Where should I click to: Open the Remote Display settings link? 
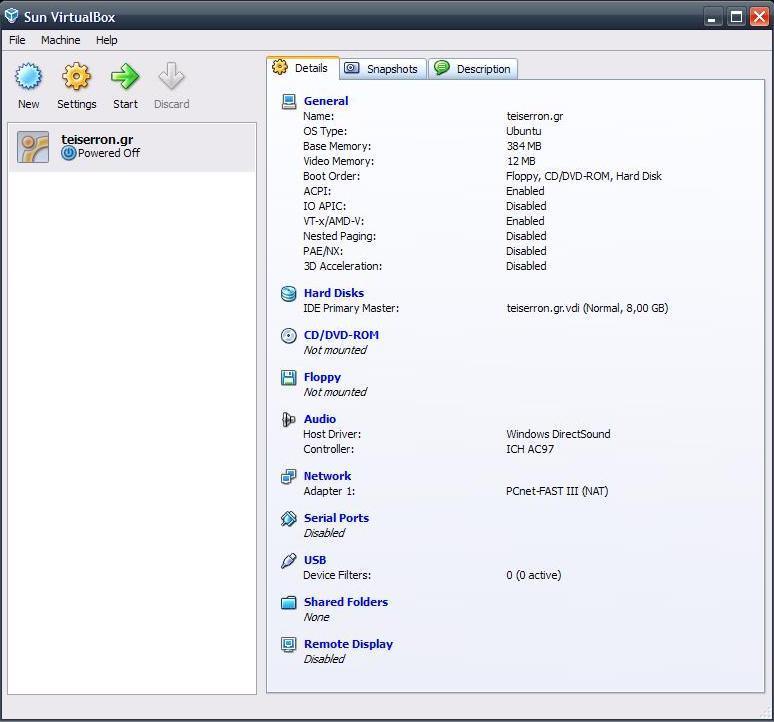pyautogui.click(x=348, y=644)
